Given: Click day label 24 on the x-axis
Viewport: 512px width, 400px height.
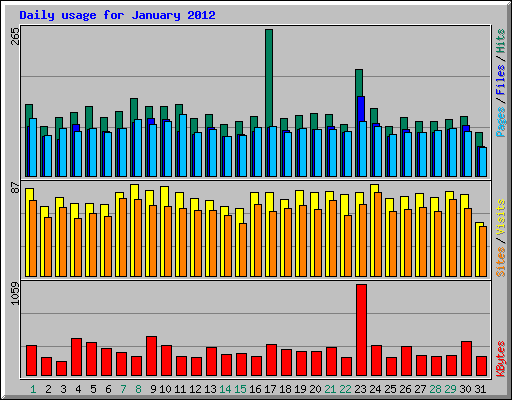Looking at the screenshot, I should (x=375, y=389).
